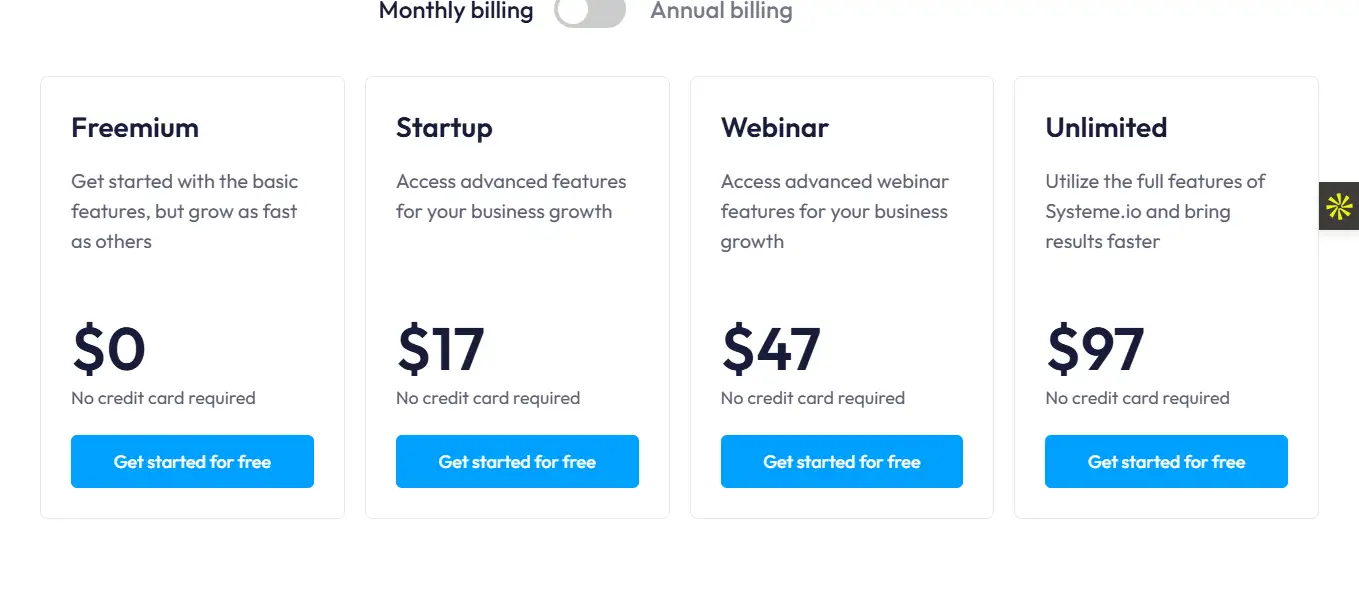
Task: Click the $0 Freemium price
Action: coord(109,349)
